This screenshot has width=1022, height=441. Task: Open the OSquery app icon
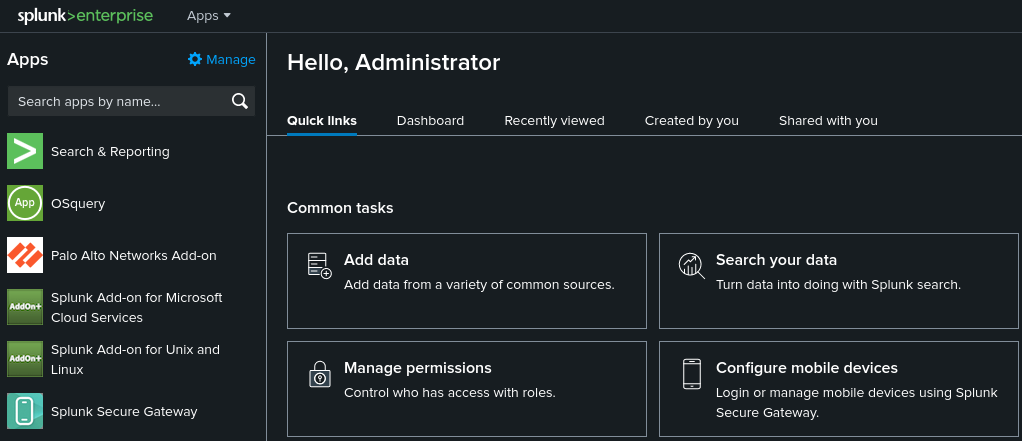25,203
